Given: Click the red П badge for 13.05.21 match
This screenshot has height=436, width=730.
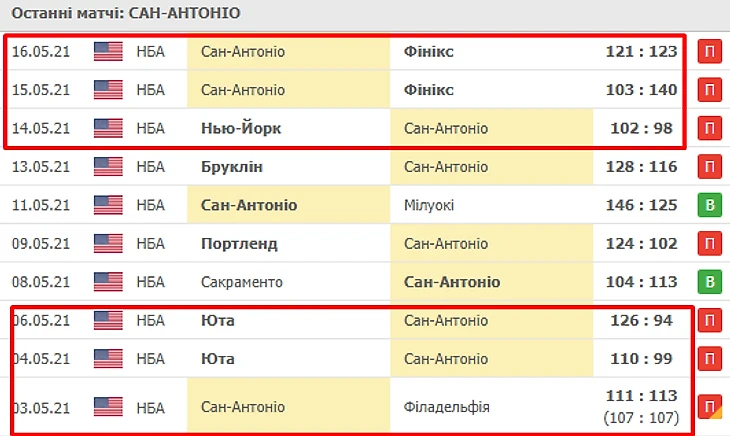Looking at the screenshot, I should click(x=709, y=167).
